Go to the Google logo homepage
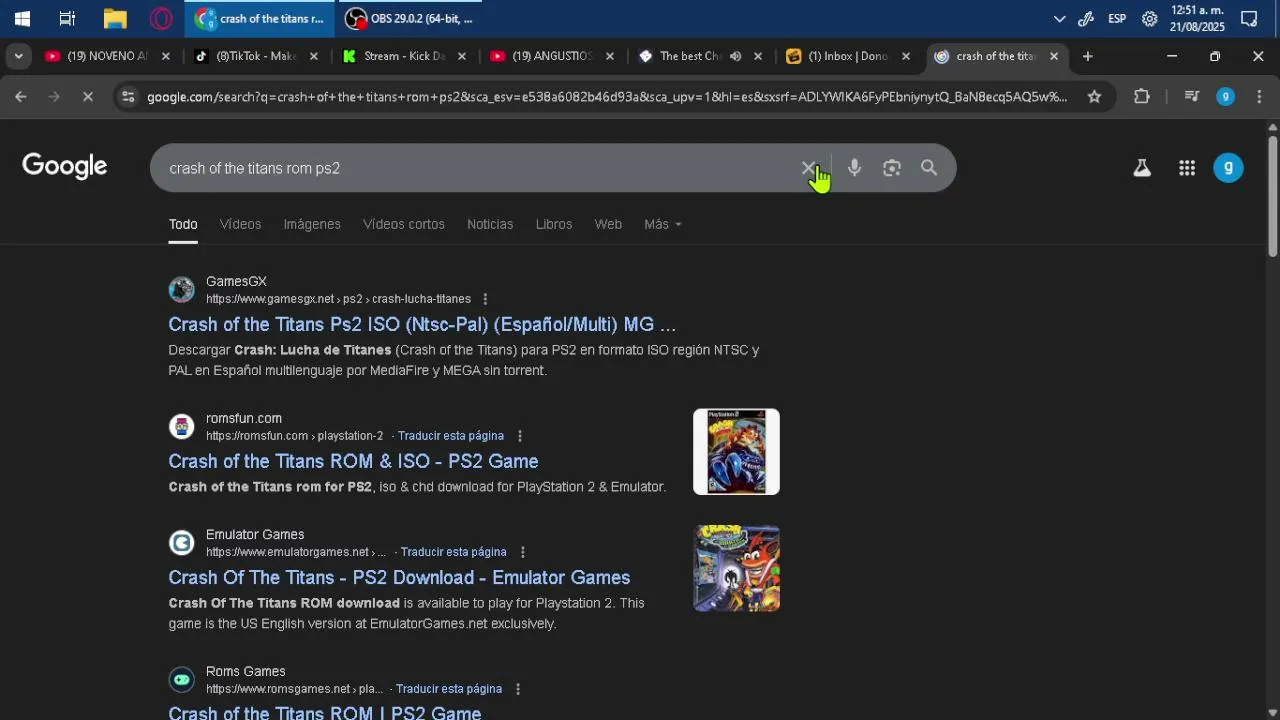1280x720 pixels. (65, 166)
